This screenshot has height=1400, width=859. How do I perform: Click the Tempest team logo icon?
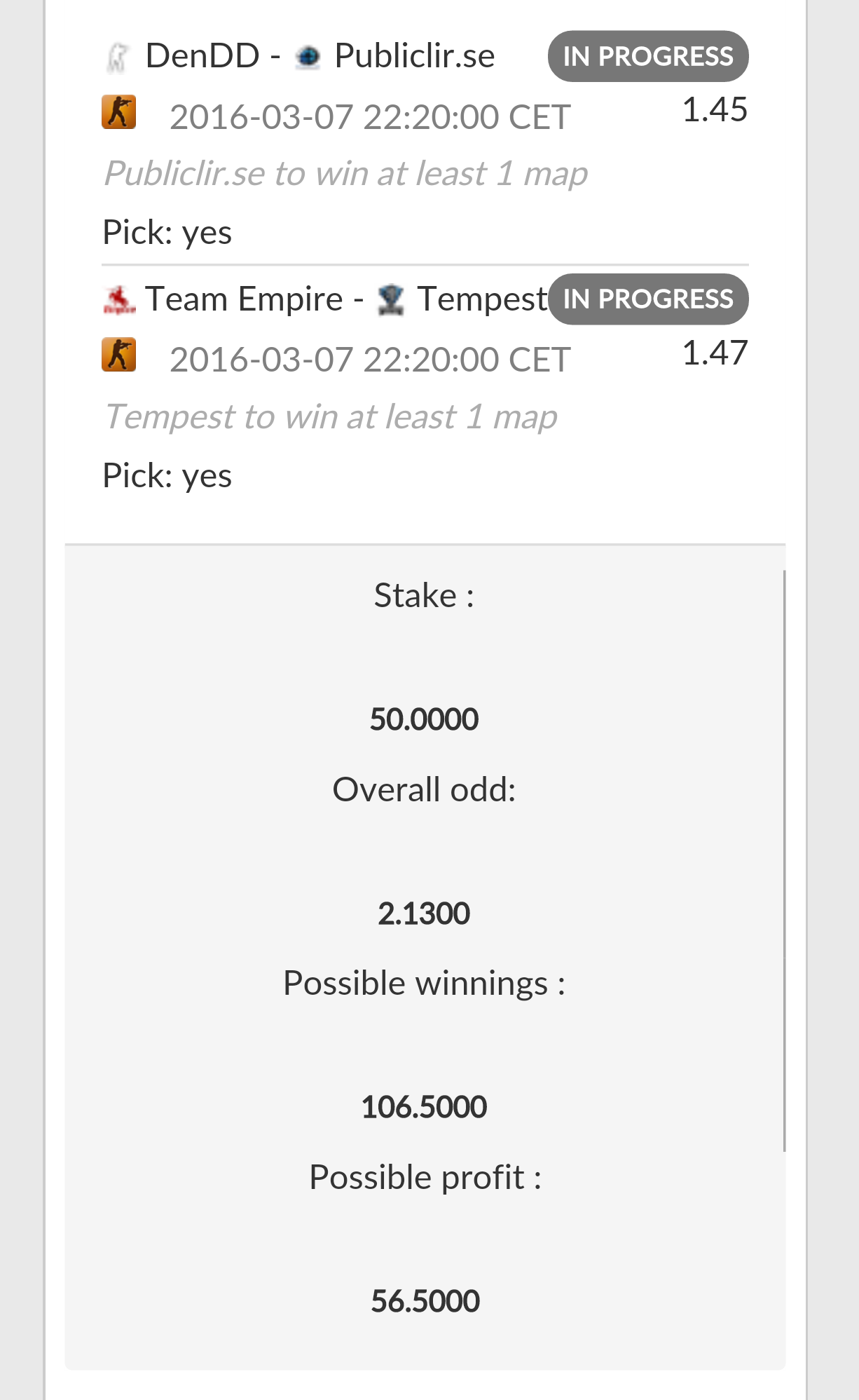pos(391,300)
